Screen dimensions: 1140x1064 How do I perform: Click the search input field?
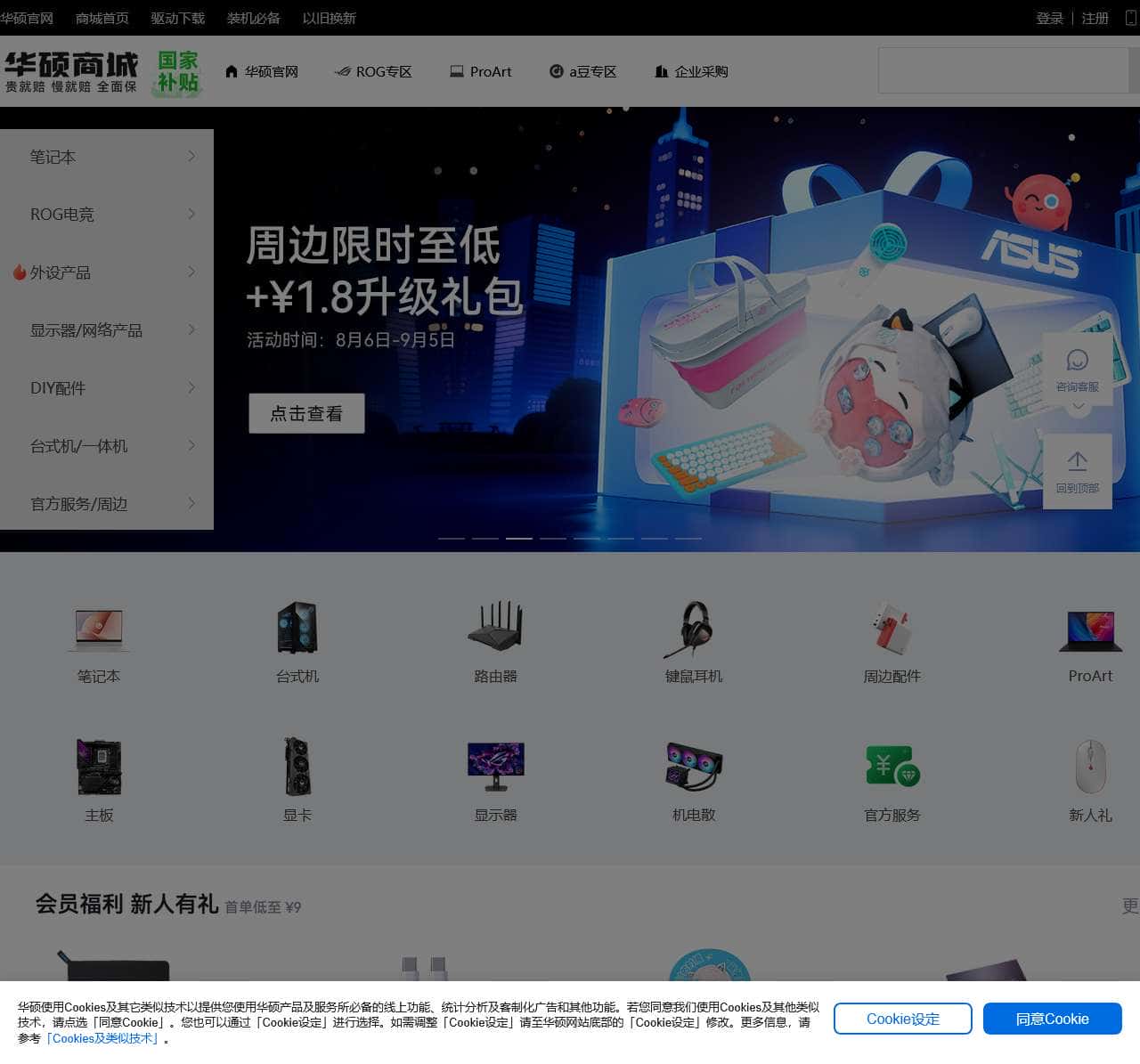click(1002, 70)
